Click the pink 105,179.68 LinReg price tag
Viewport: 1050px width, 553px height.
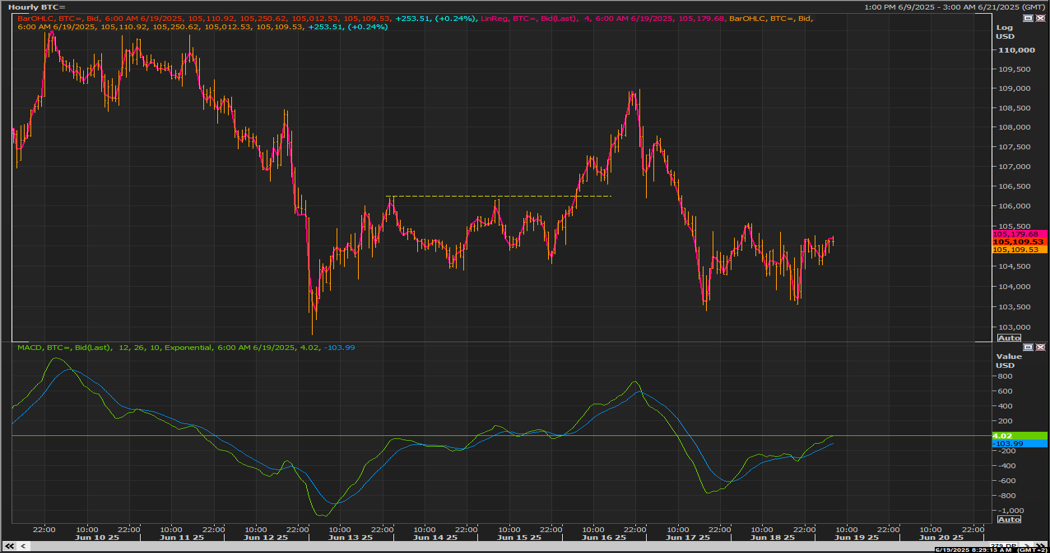tap(1019, 234)
